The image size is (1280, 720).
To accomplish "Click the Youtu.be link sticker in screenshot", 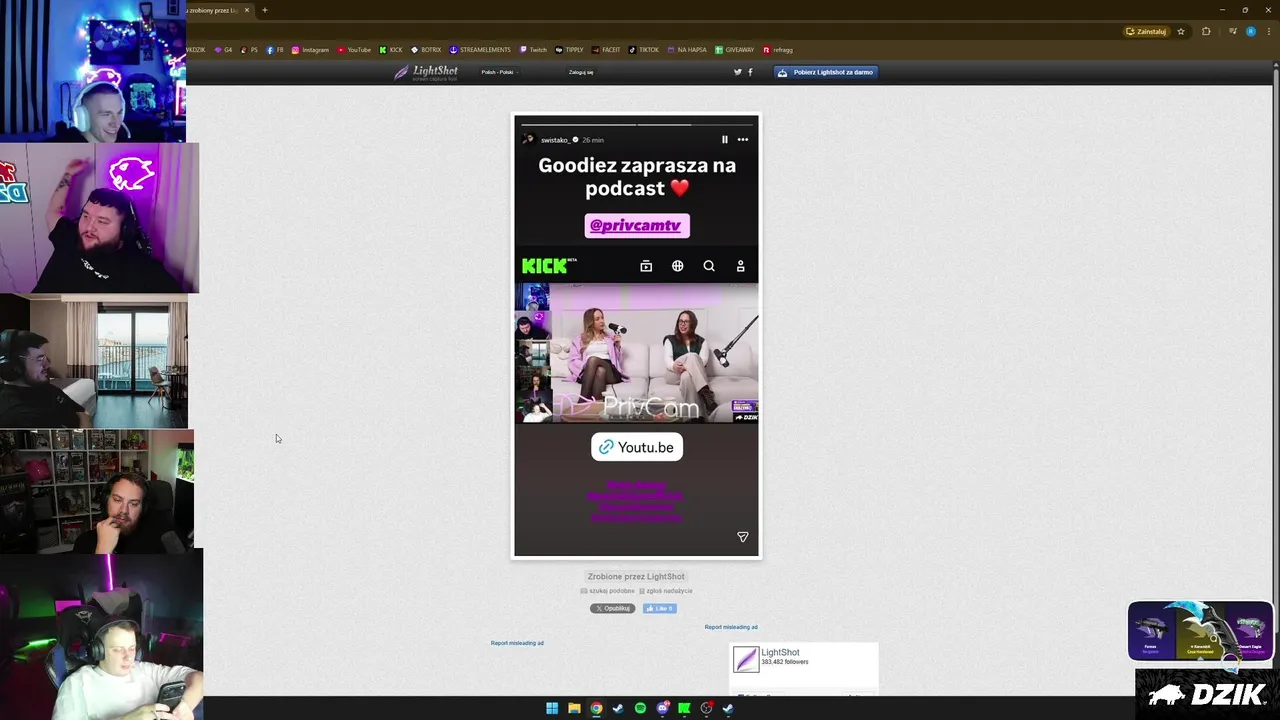I will [637, 447].
